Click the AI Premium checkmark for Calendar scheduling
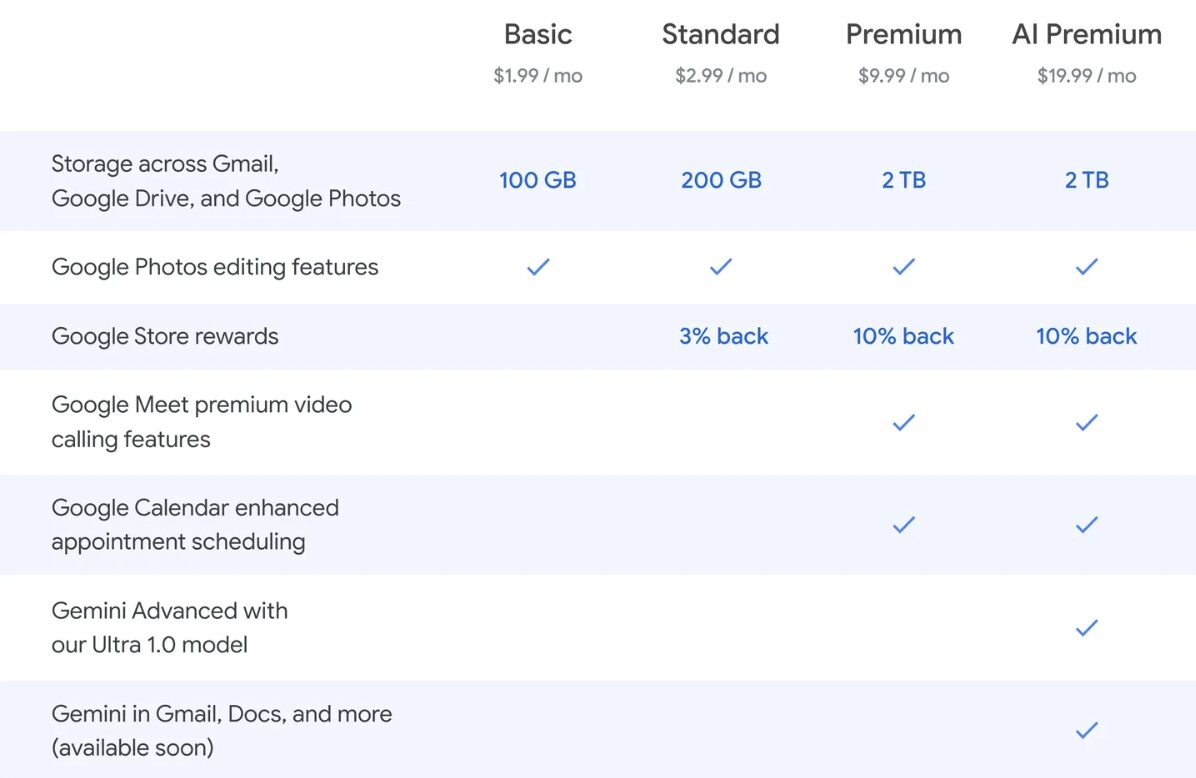 pos(1087,525)
